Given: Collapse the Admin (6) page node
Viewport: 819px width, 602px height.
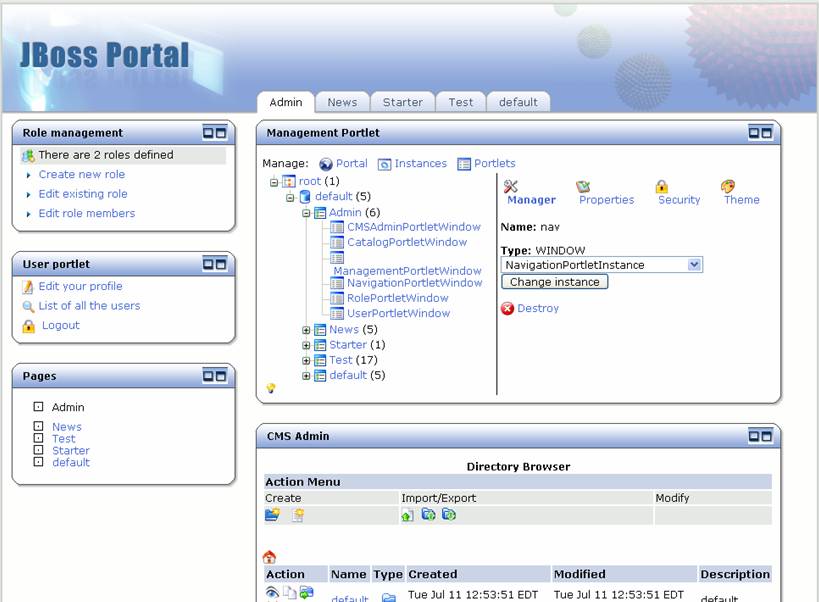Looking at the screenshot, I should [307, 213].
